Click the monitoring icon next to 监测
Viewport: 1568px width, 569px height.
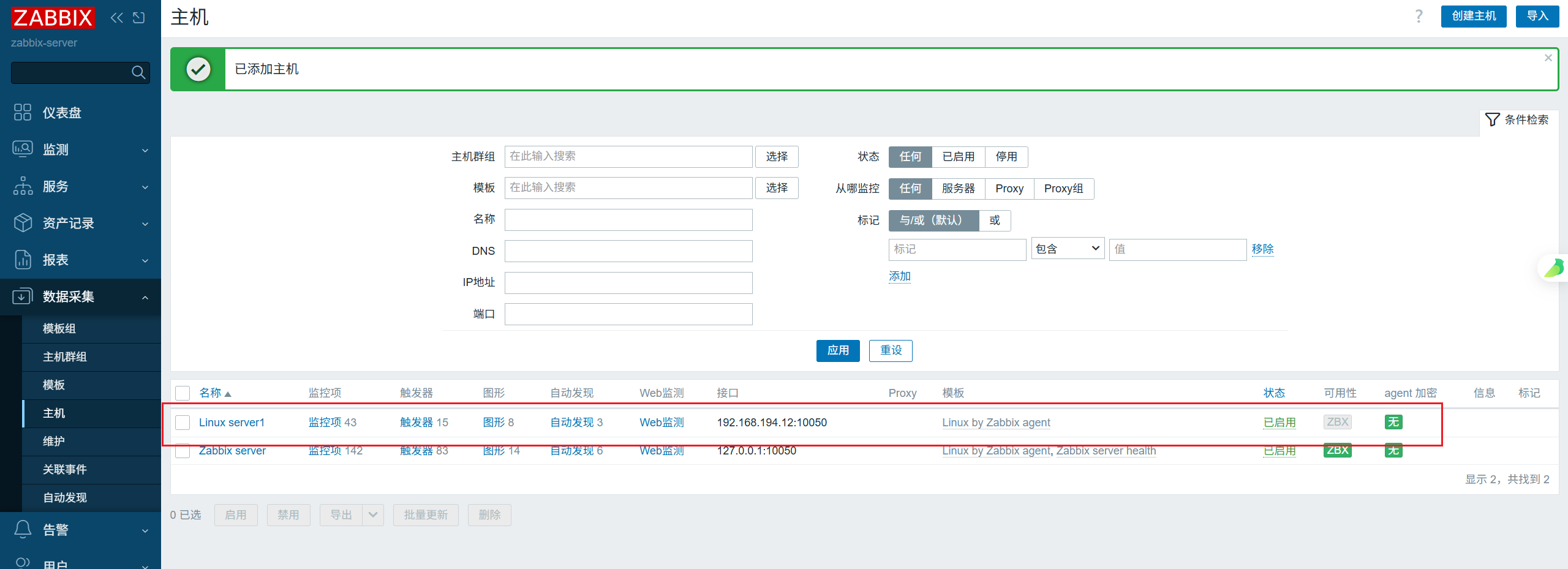tap(23, 149)
